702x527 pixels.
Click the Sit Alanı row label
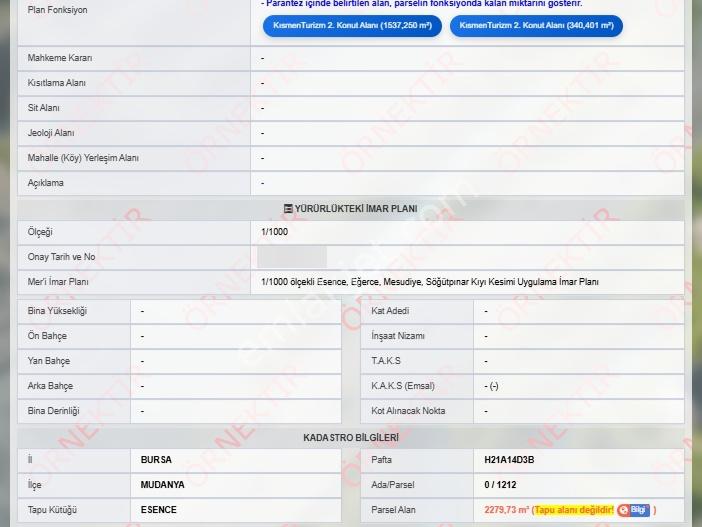point(43,108)
